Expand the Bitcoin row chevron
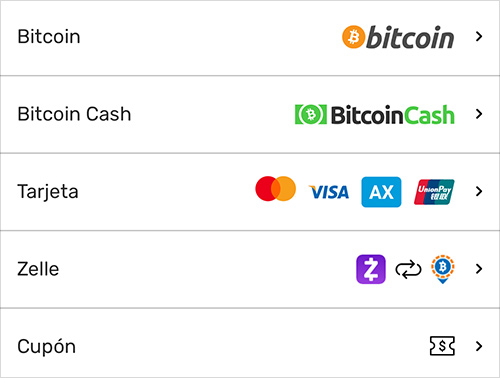The width and height of the screenshot is (500, 378). [479, 36]
